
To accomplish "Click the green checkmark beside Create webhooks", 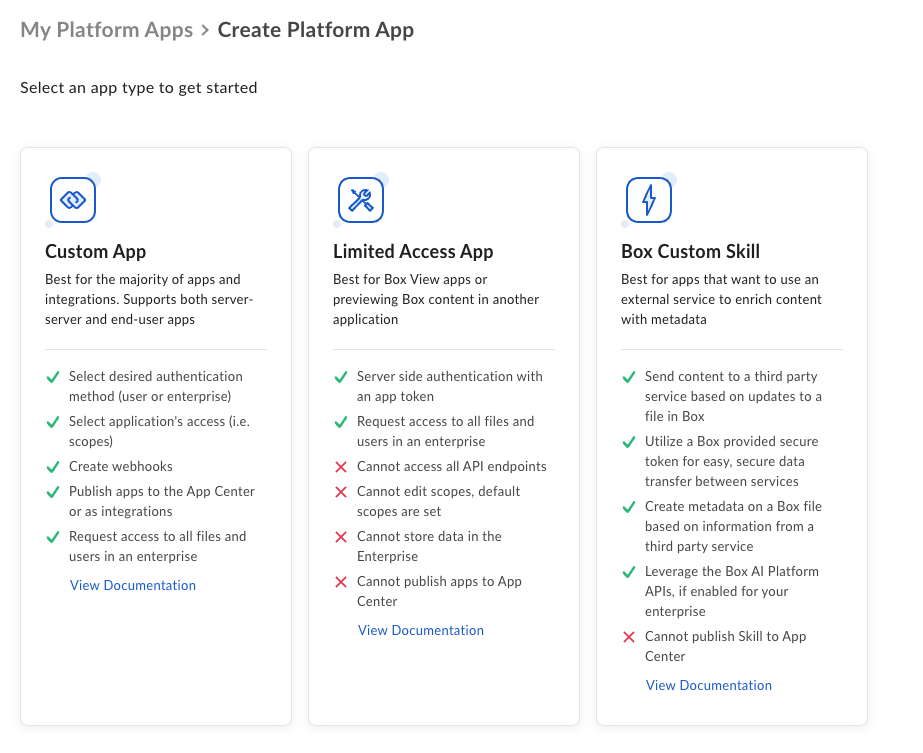I will pos(53,467).
